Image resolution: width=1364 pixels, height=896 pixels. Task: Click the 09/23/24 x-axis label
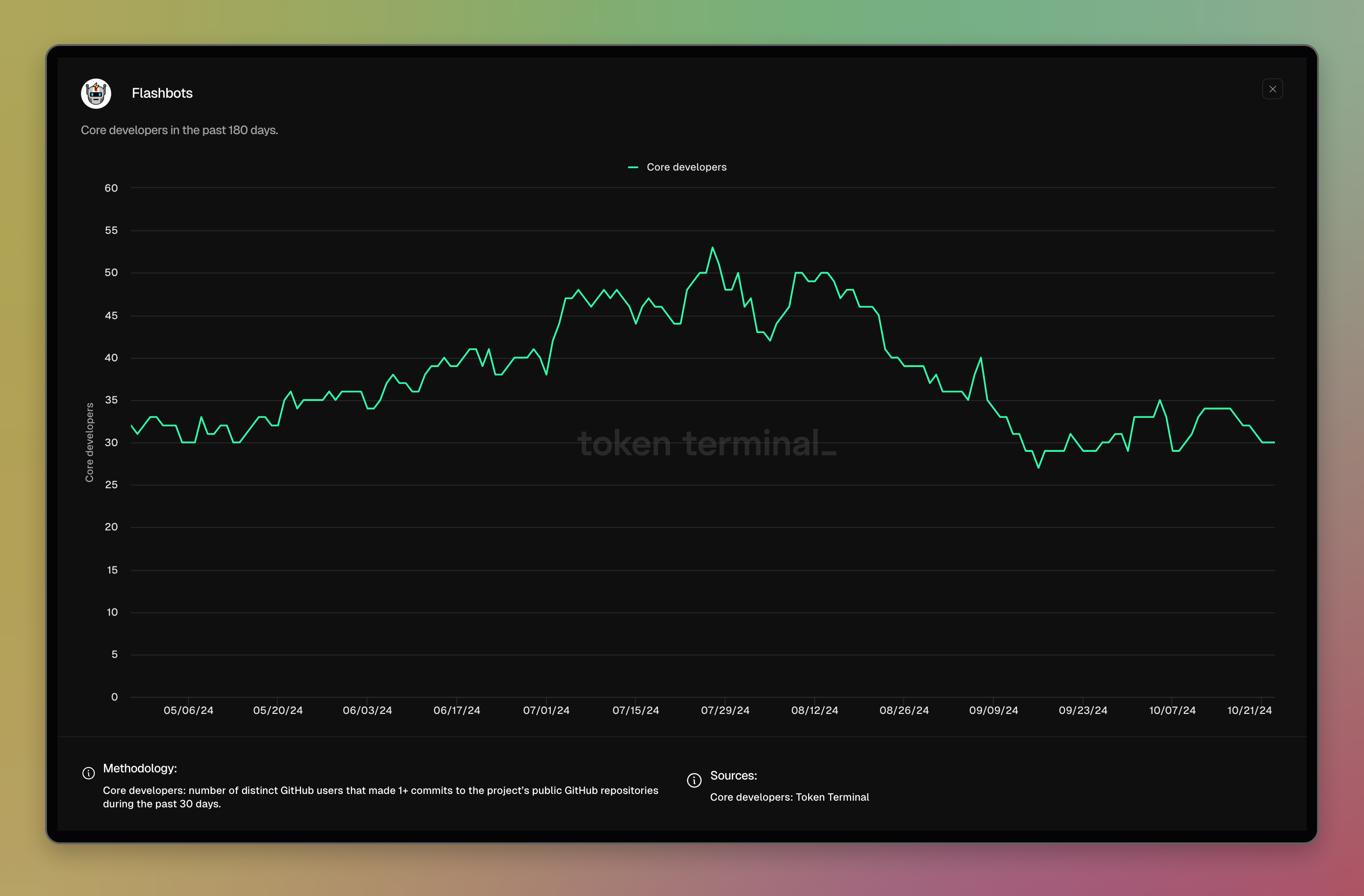(1083, 711)
